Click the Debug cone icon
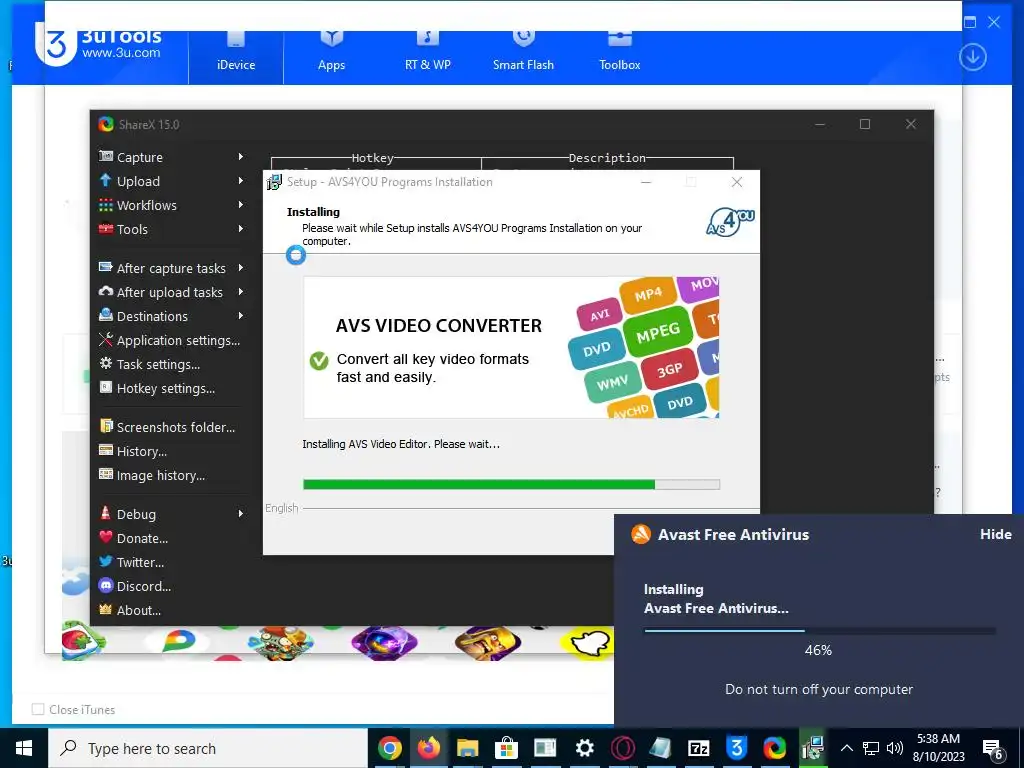This screenshot has width=1024, height=768. (x=105, y=513)
